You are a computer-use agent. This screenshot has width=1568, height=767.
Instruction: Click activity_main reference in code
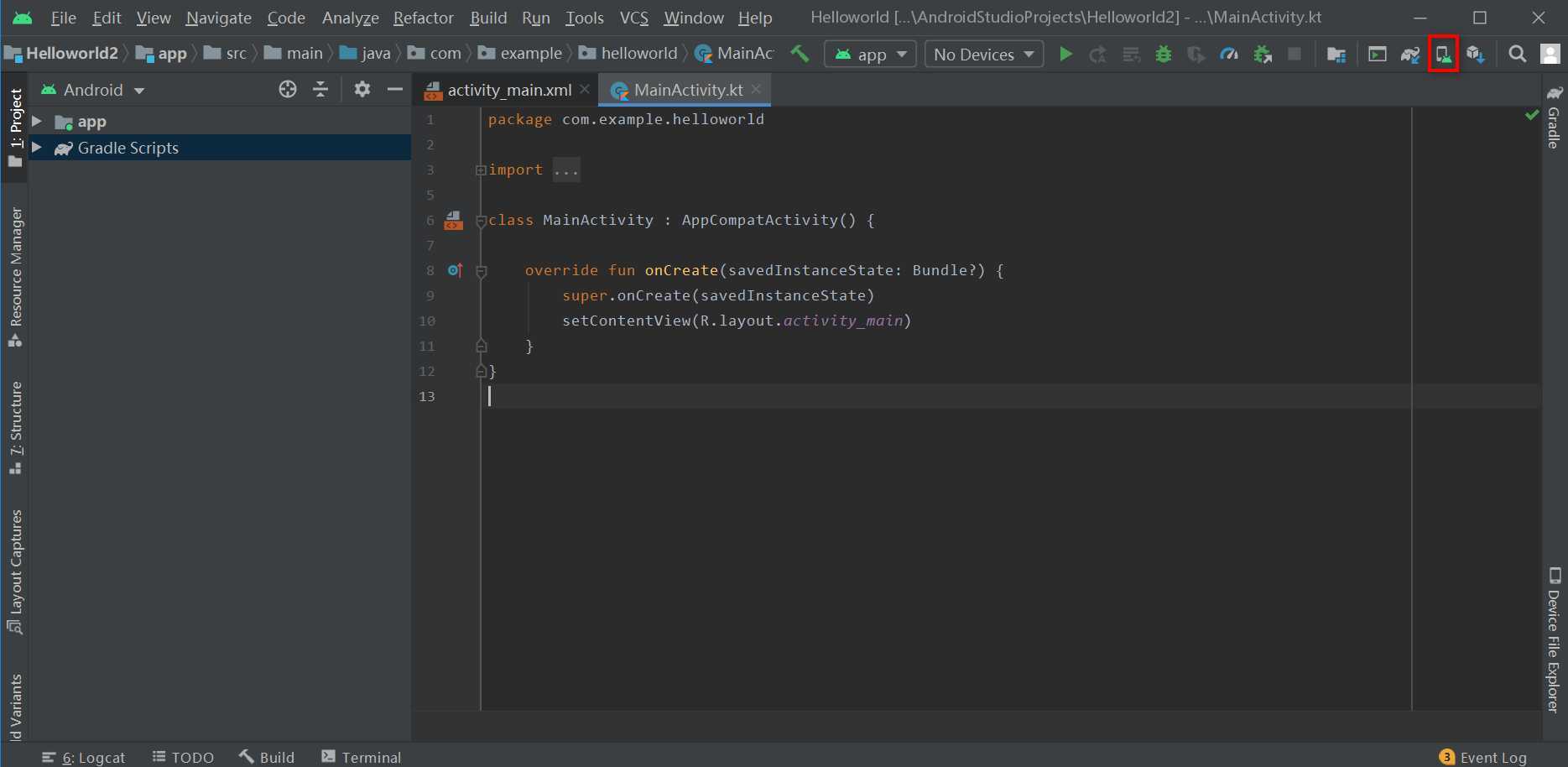[x=843, y=321]
